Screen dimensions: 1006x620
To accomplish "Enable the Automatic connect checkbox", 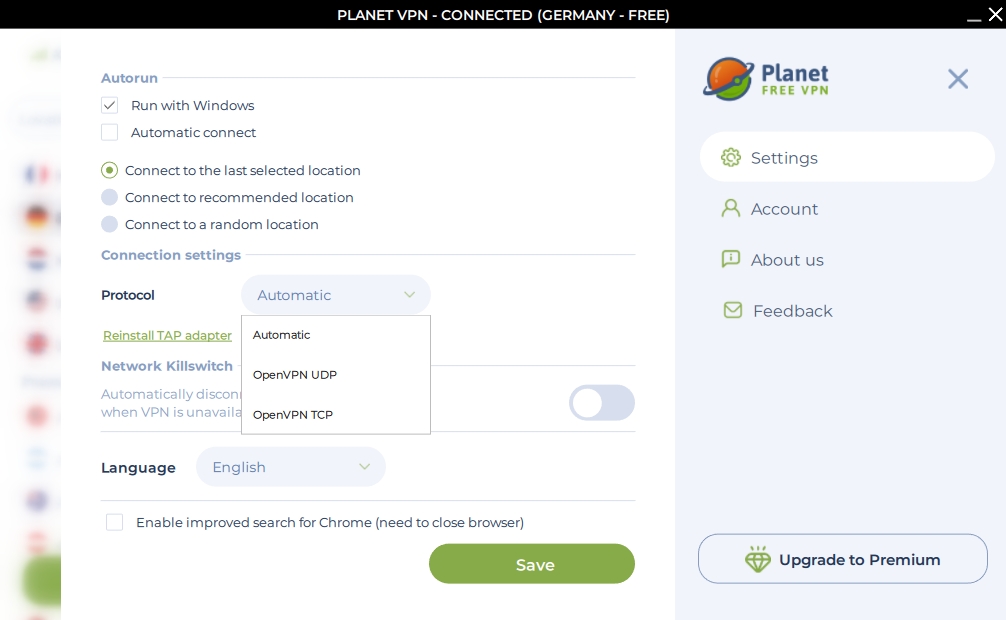I will (x=110, y=132).
